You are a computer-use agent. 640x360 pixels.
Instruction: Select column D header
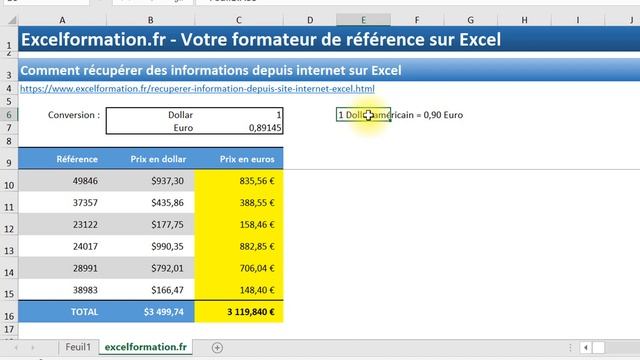(x=310, y=20)
